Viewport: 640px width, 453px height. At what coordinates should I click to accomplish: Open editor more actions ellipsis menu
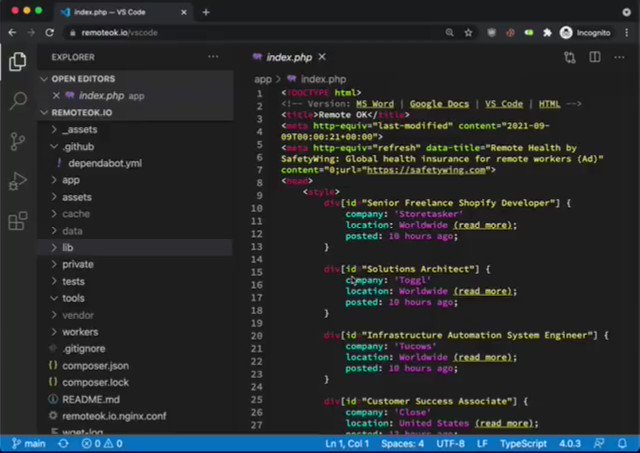(619, 57)
